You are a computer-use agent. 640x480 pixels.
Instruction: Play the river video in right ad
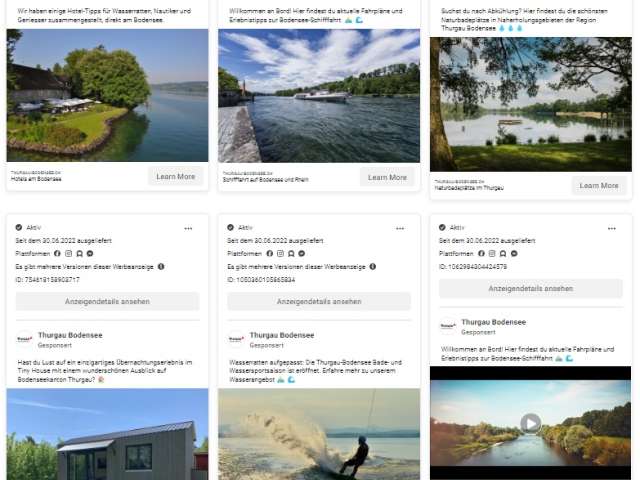tap(531, 424)
